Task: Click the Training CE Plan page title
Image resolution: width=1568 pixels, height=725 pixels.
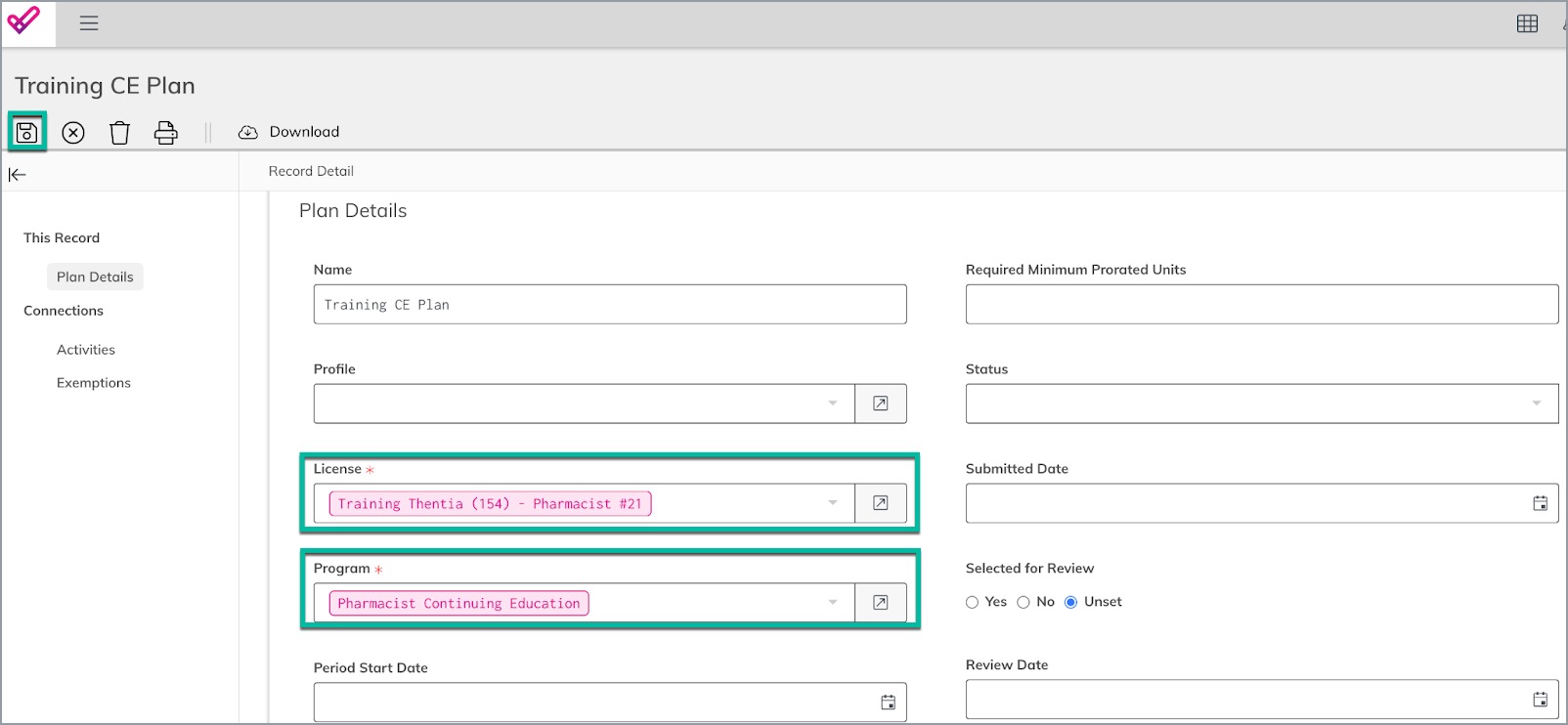Action: (x=105, y=86)
